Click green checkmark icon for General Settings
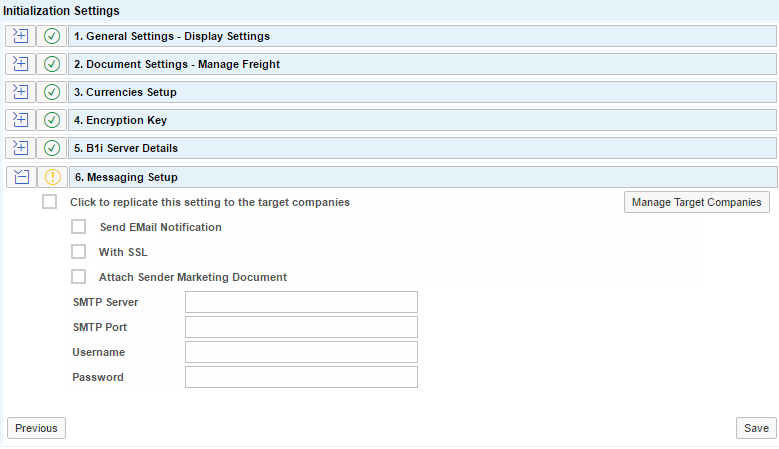 (52, 36)
